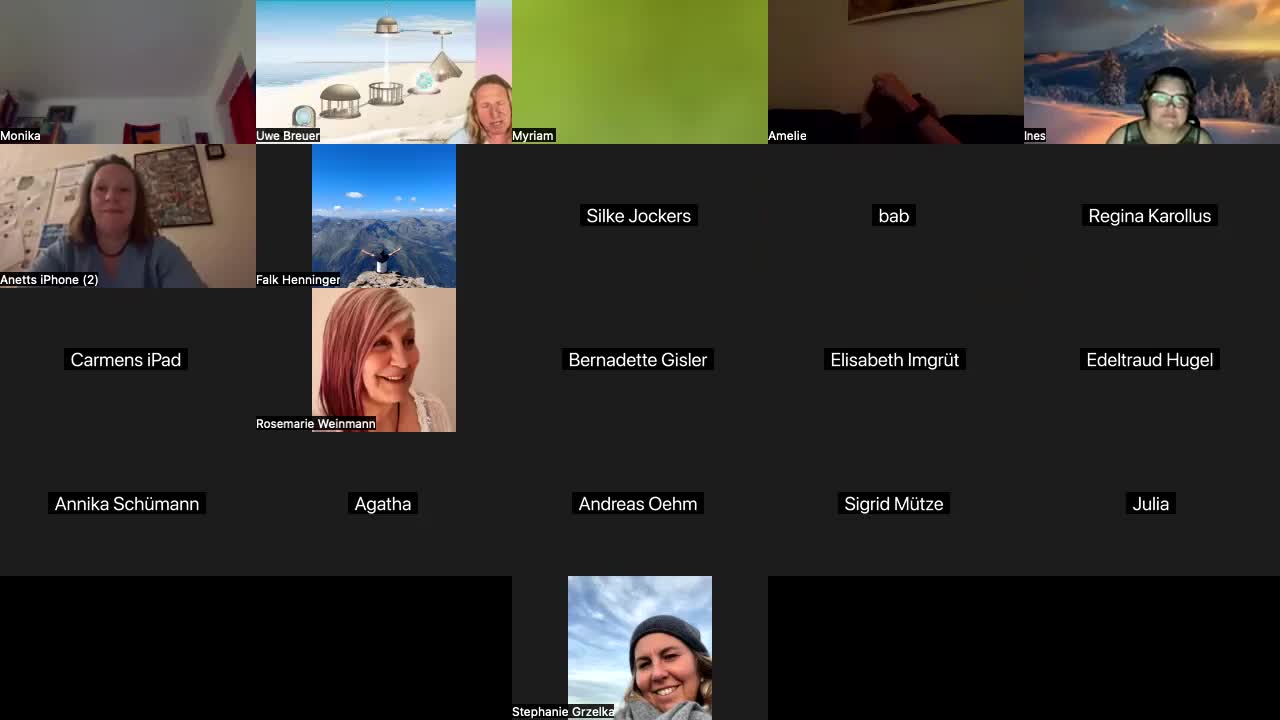Click the Monika name label
The height and width of the screenshot is (720, 1280).
coord(21,136)
